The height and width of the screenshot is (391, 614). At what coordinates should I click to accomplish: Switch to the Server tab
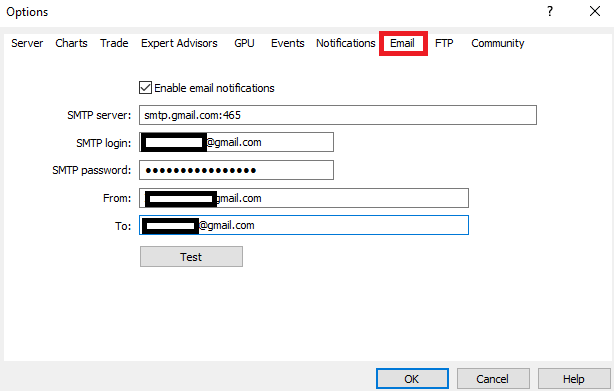(27, 43)
